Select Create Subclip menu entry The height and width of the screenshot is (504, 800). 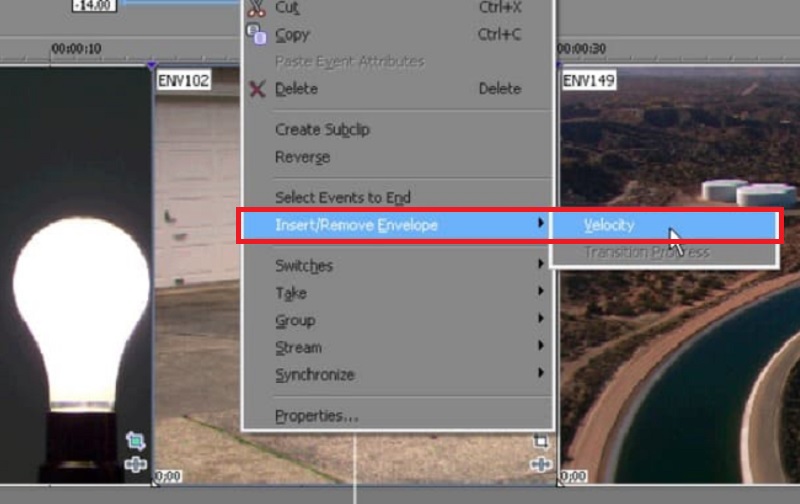pos(398,130)
